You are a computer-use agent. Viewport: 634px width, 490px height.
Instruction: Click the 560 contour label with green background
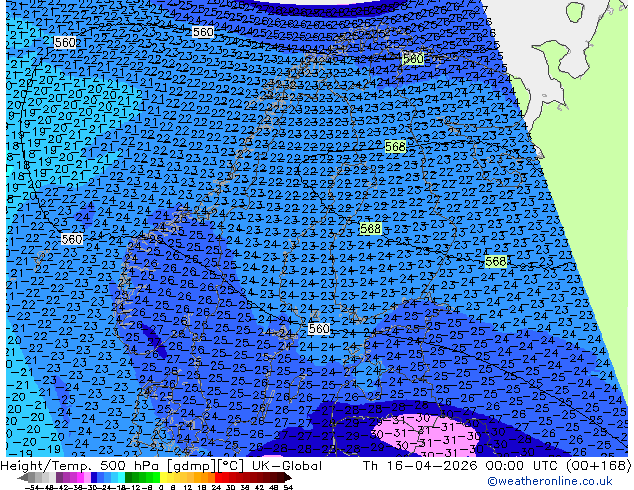pyautogui.click(x=413, y=59)
